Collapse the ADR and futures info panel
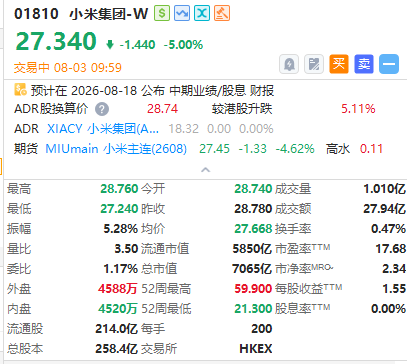 206,170
